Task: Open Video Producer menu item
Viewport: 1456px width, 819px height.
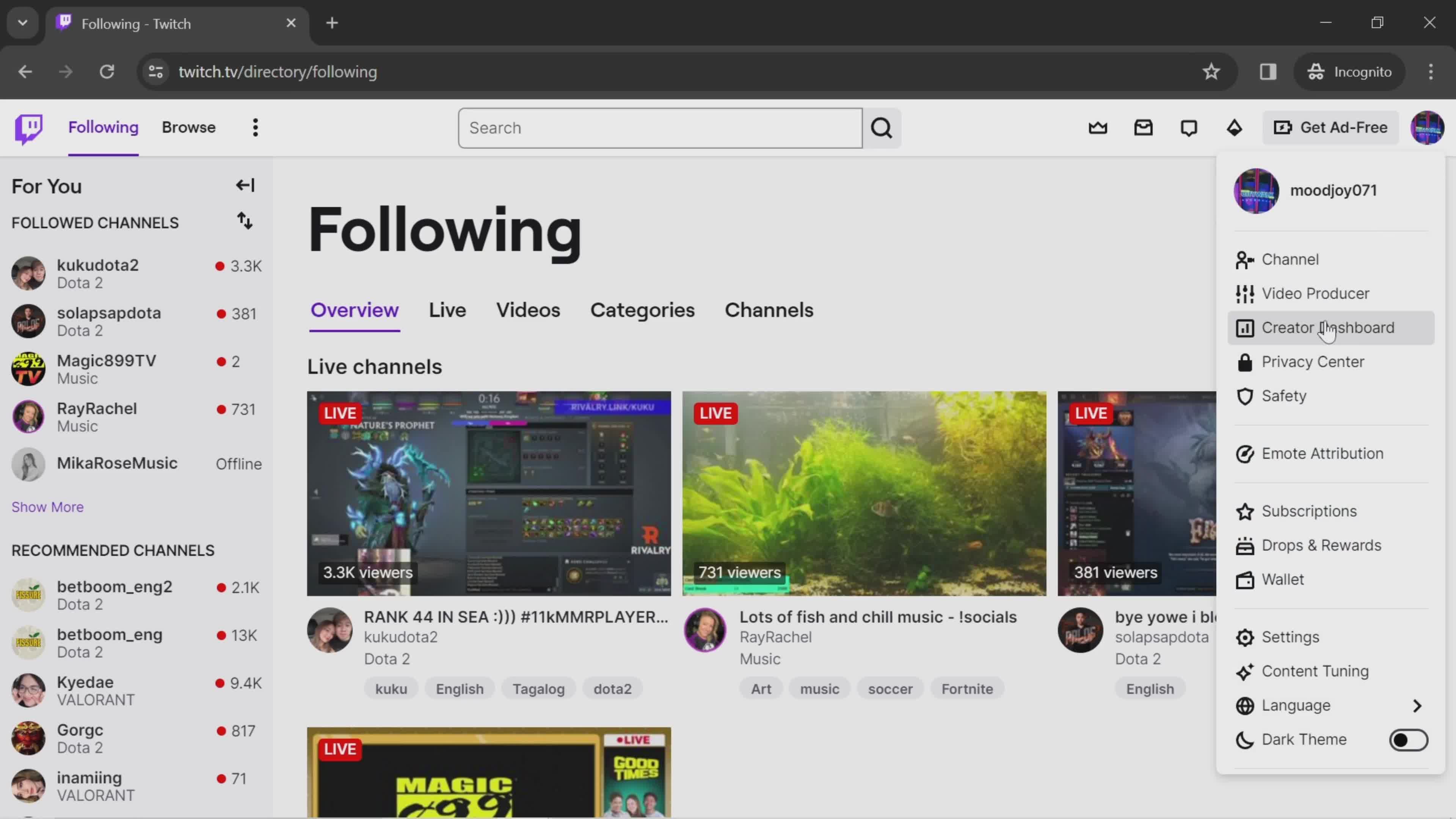Action: [x=1330, y=293]
